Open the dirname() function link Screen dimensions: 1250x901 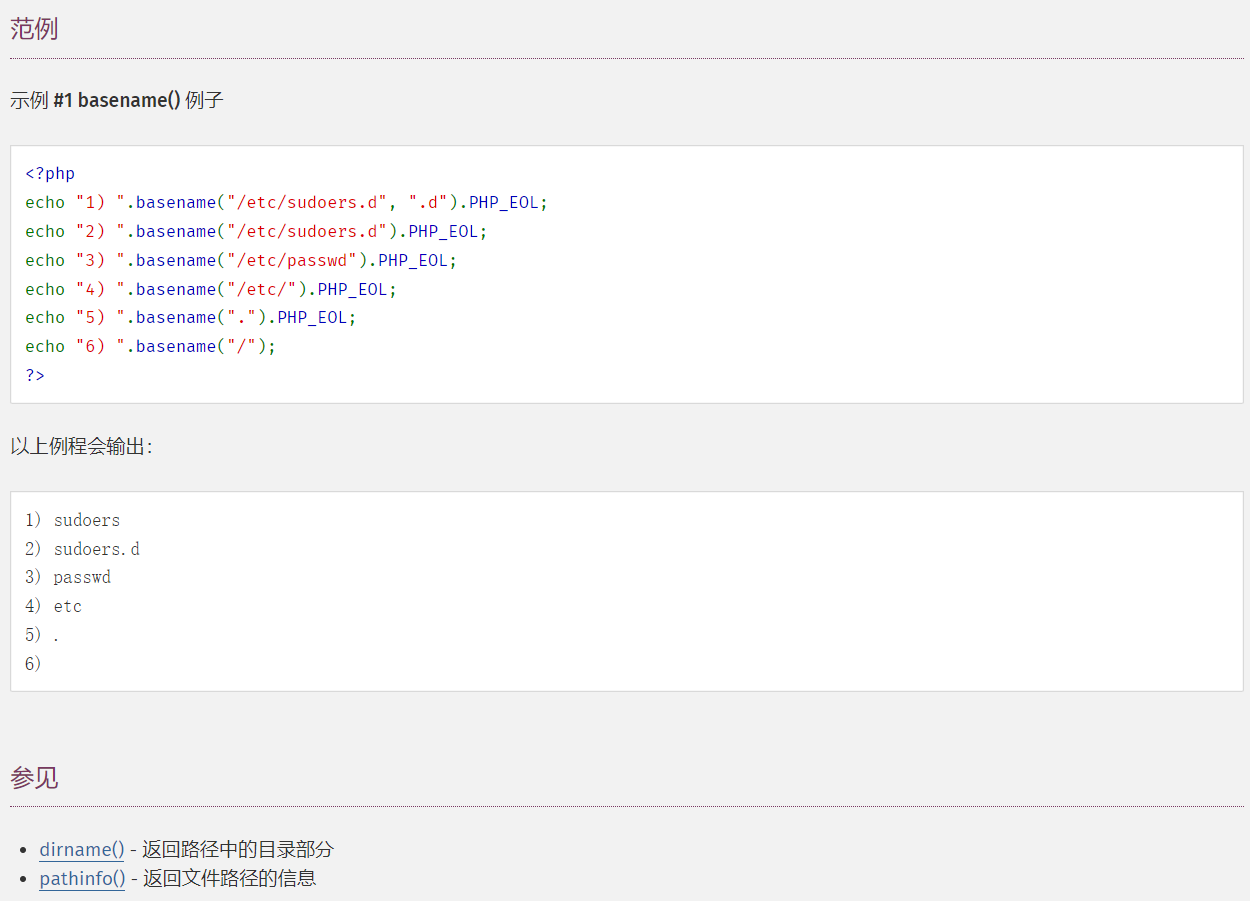[81, 850]
